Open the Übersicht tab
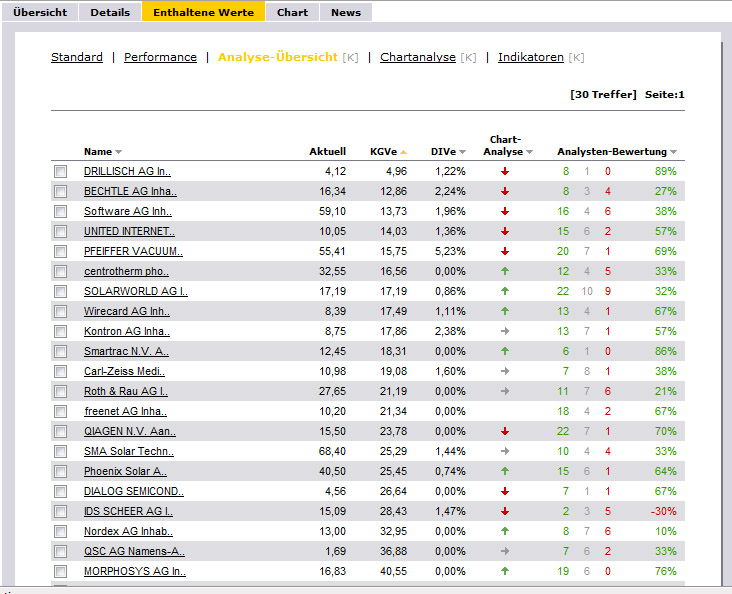Image resolution: width=732 pixels, height=594 pixels. pyautogui.click(x=40, y=12)
